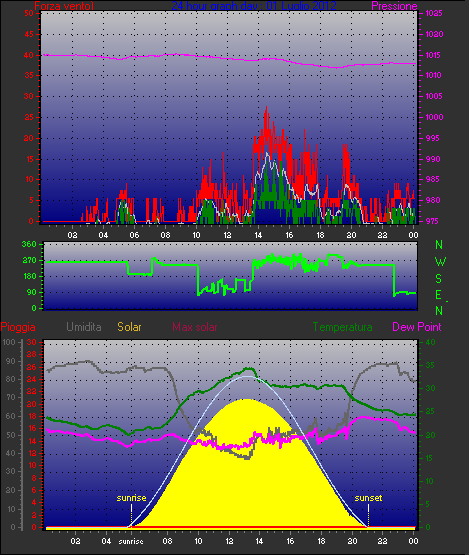469x555 pixels.
Task: Click the red "Forza vento" axis title
Action: 64,6
